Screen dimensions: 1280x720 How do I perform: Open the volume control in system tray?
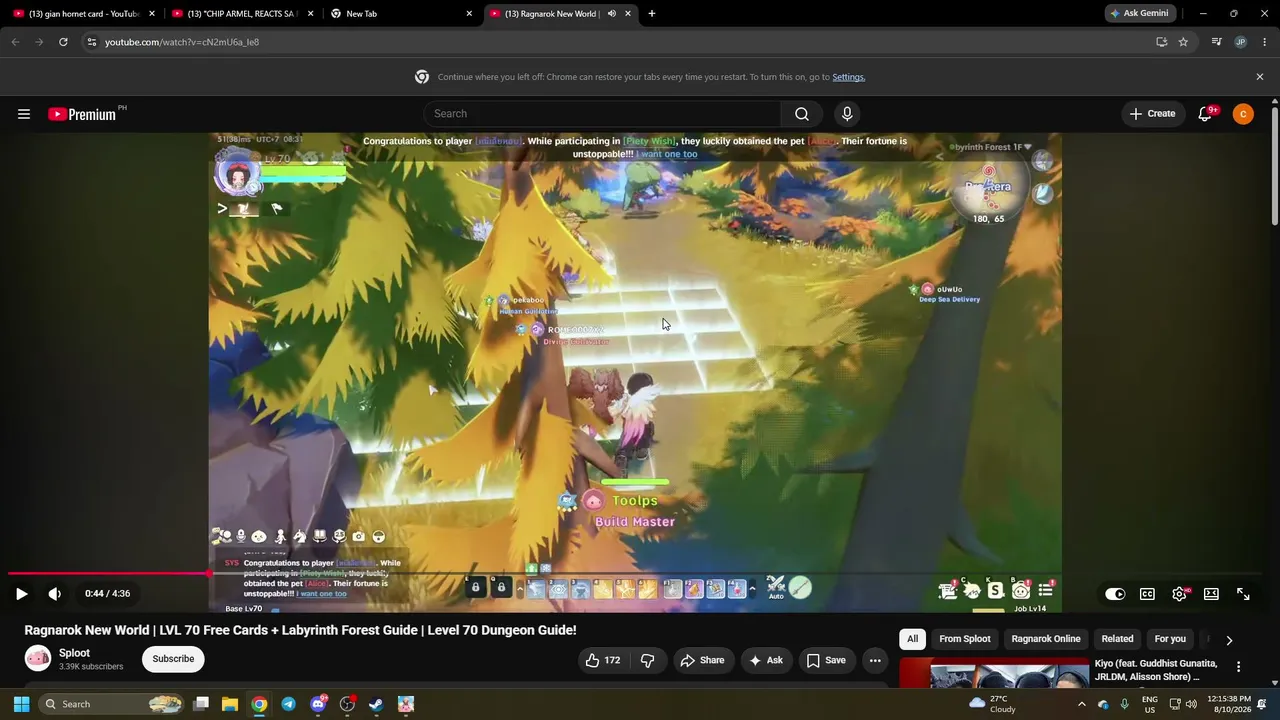[1191, 704]
